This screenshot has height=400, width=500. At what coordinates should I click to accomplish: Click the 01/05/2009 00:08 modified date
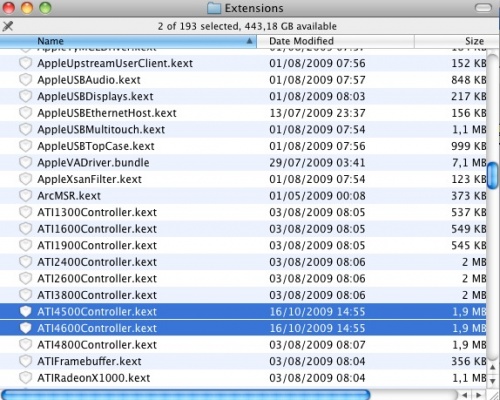tap(317, 196)
